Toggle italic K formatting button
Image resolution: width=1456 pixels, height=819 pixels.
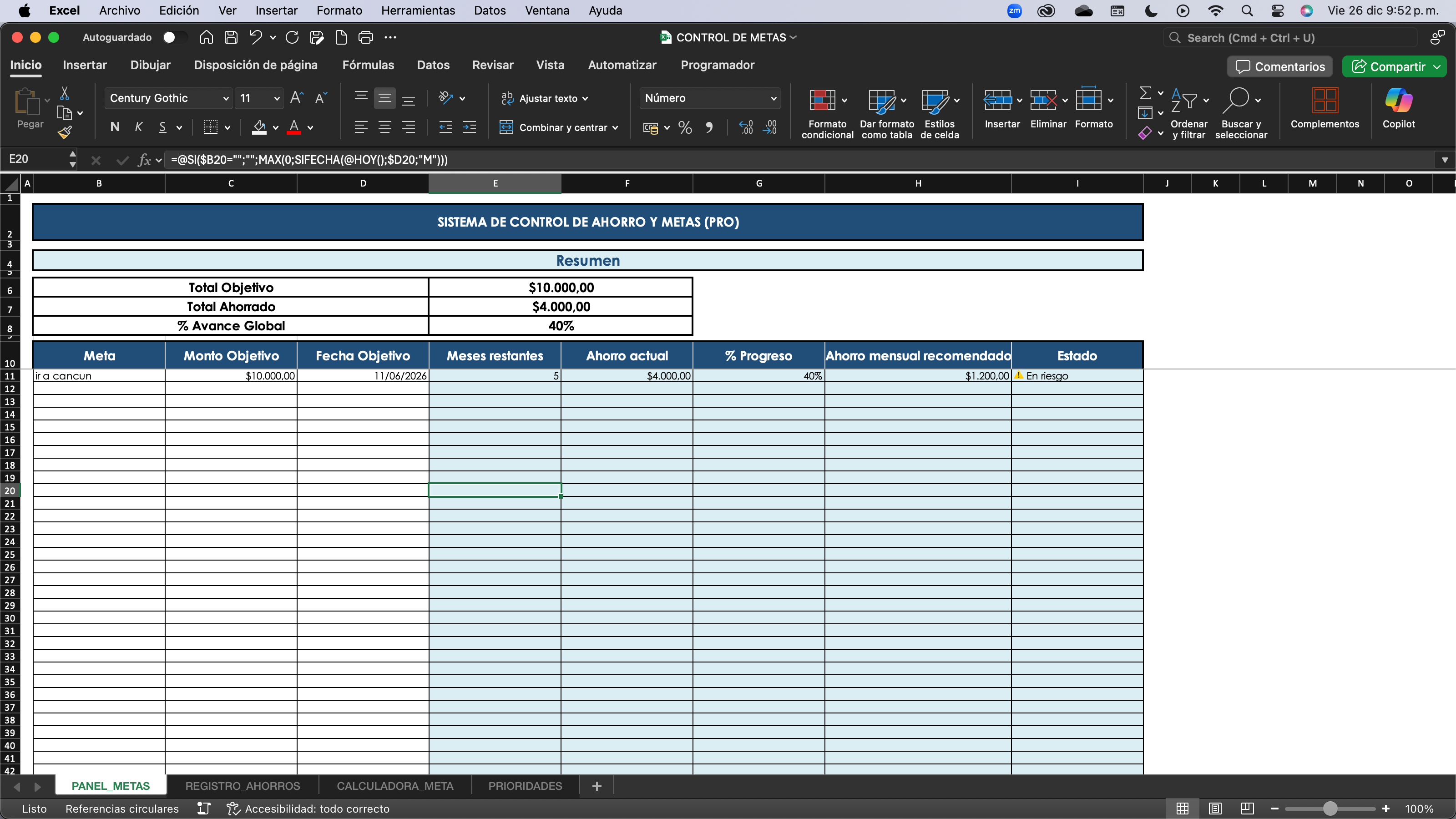pyautogui.click(x=138, y=127)
